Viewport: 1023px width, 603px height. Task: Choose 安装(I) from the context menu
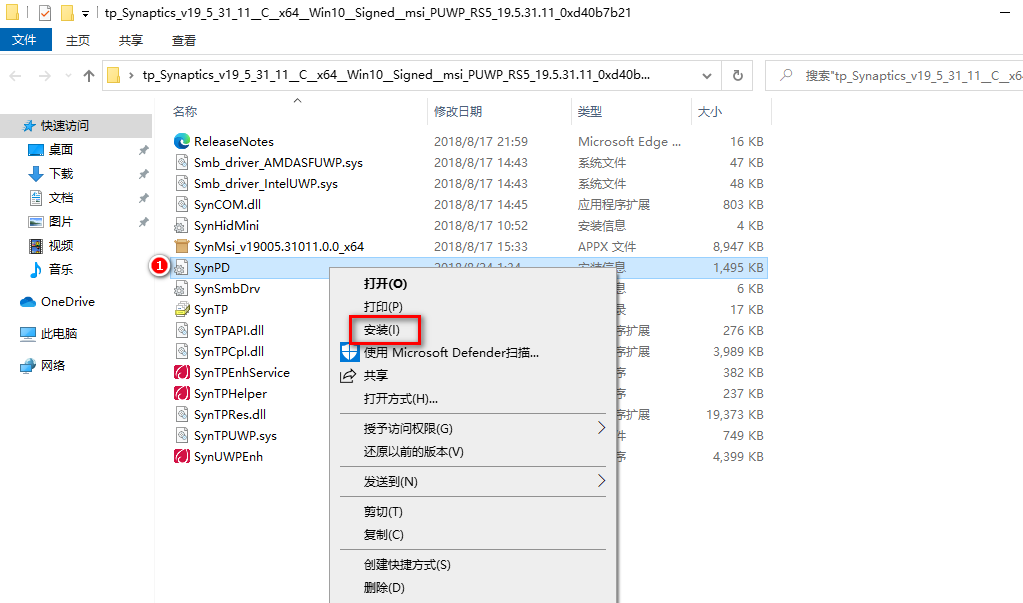tap(382, 329)
